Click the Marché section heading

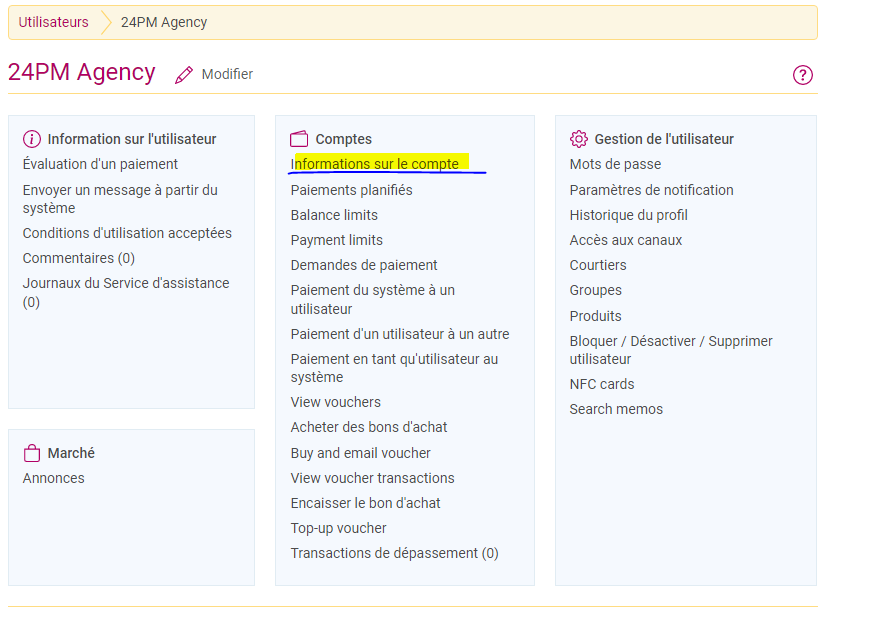pyautogui.click(x=71, y=453)
